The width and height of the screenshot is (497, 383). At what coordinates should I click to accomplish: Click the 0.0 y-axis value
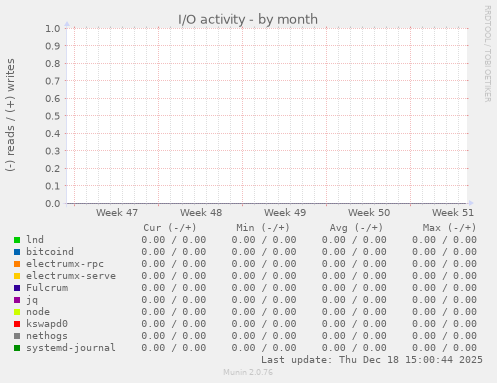click(x=53, y=203)
